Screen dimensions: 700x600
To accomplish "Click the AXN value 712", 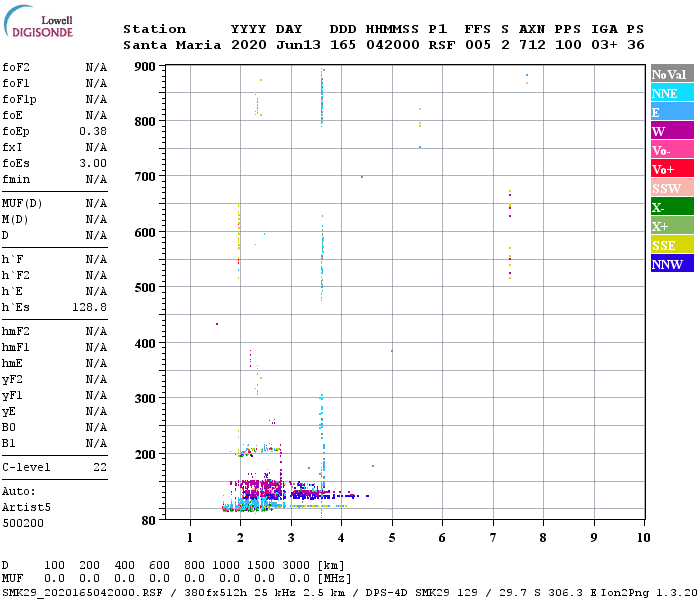I will click(x=532, y=45).
